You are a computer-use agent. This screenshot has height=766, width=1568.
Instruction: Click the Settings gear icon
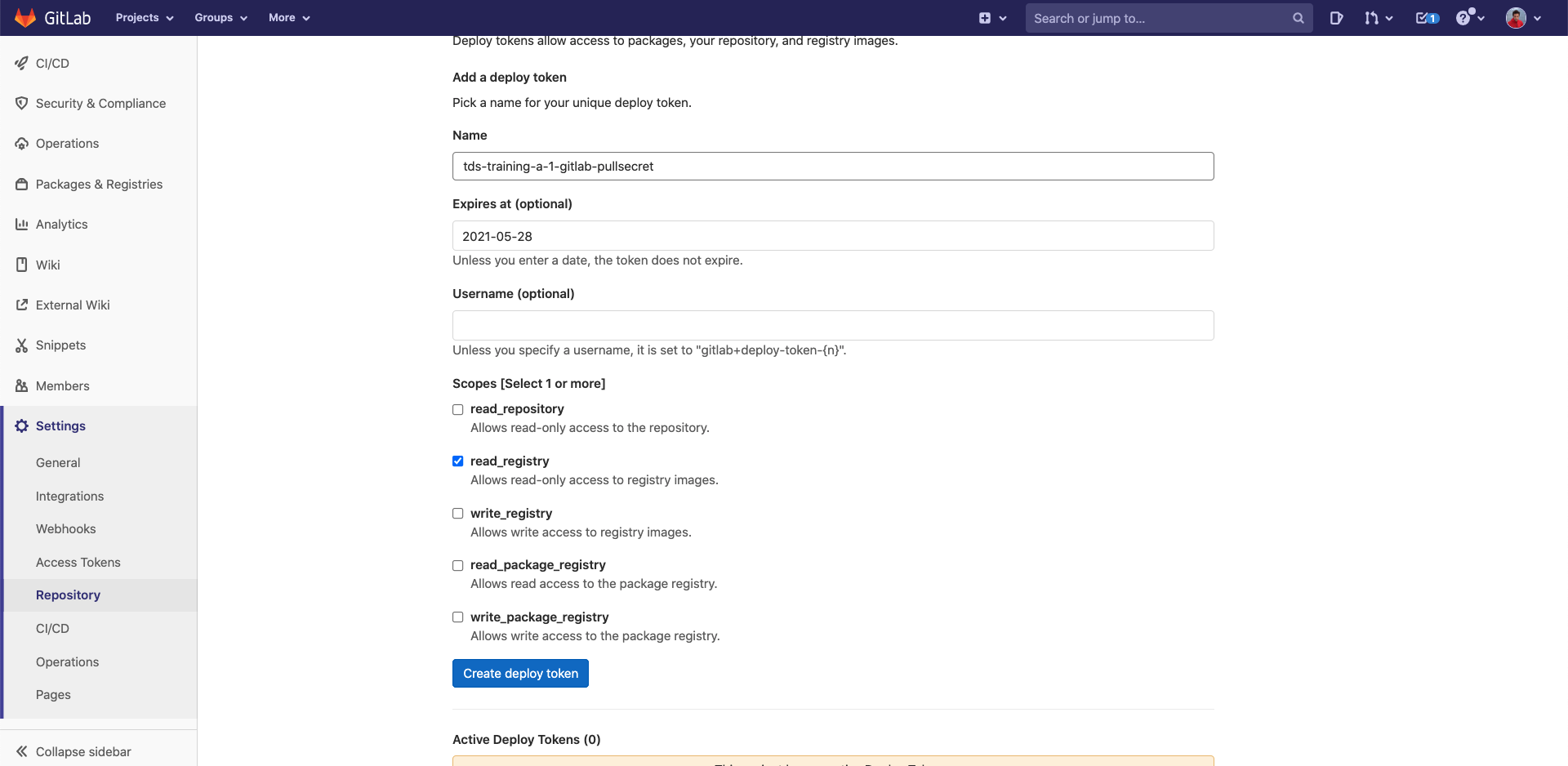point(22,425)
